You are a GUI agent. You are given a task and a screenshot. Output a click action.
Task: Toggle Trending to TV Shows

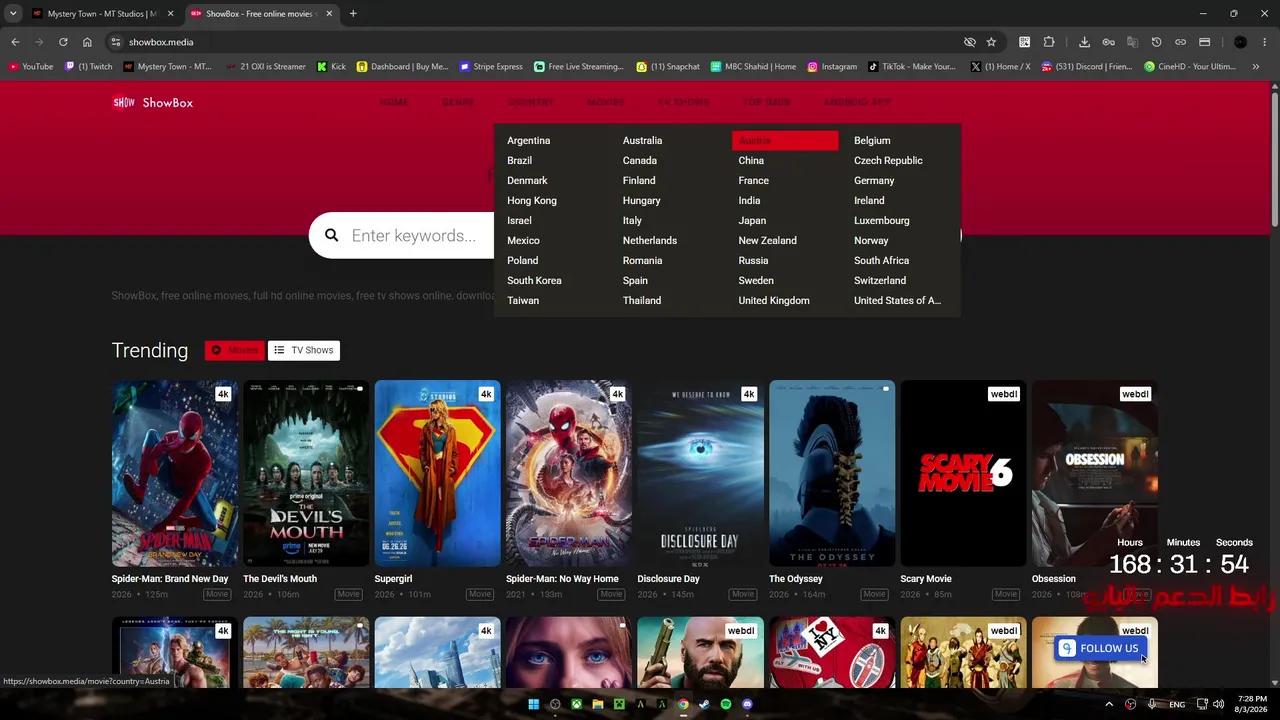click(304, 350)
